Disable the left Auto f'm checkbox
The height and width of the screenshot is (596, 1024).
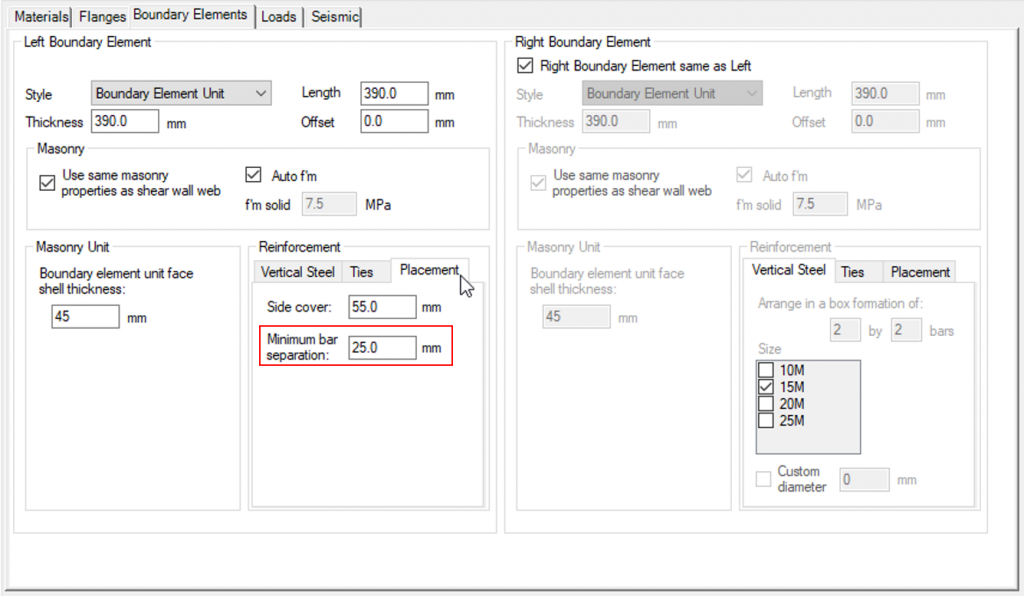click(254, 175)
